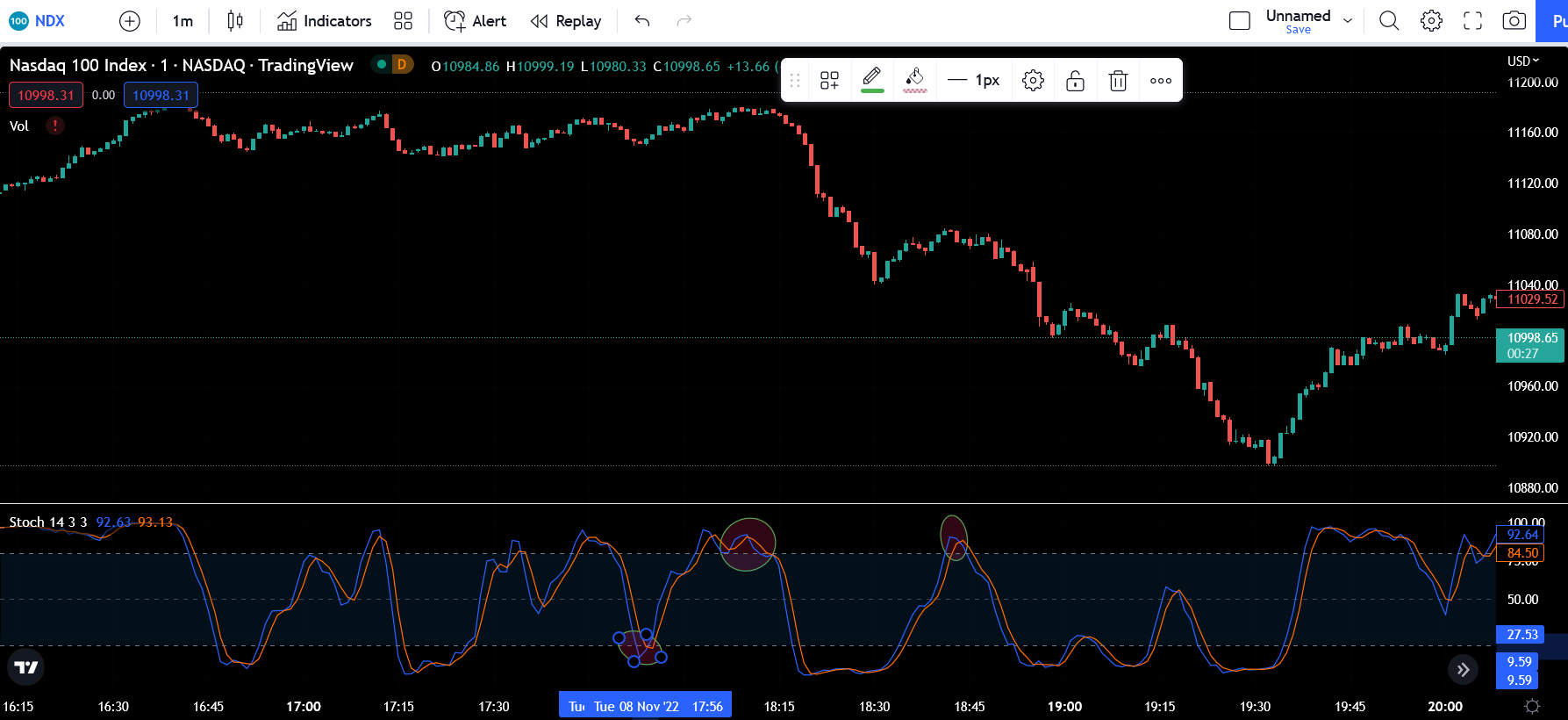Take a chart snapshot with camera icon
This screenshot has height=720, width=1568.
1514,21
